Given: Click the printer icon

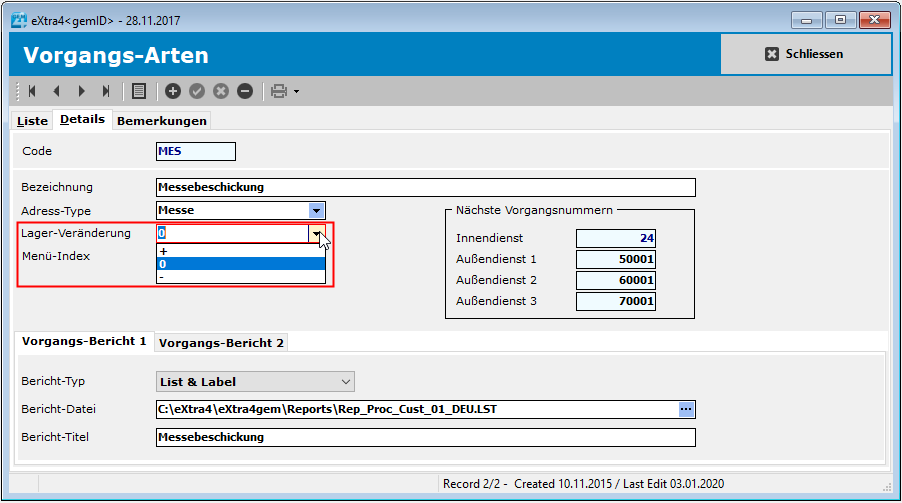Looking at the screenshot, I should pos(279,91).
